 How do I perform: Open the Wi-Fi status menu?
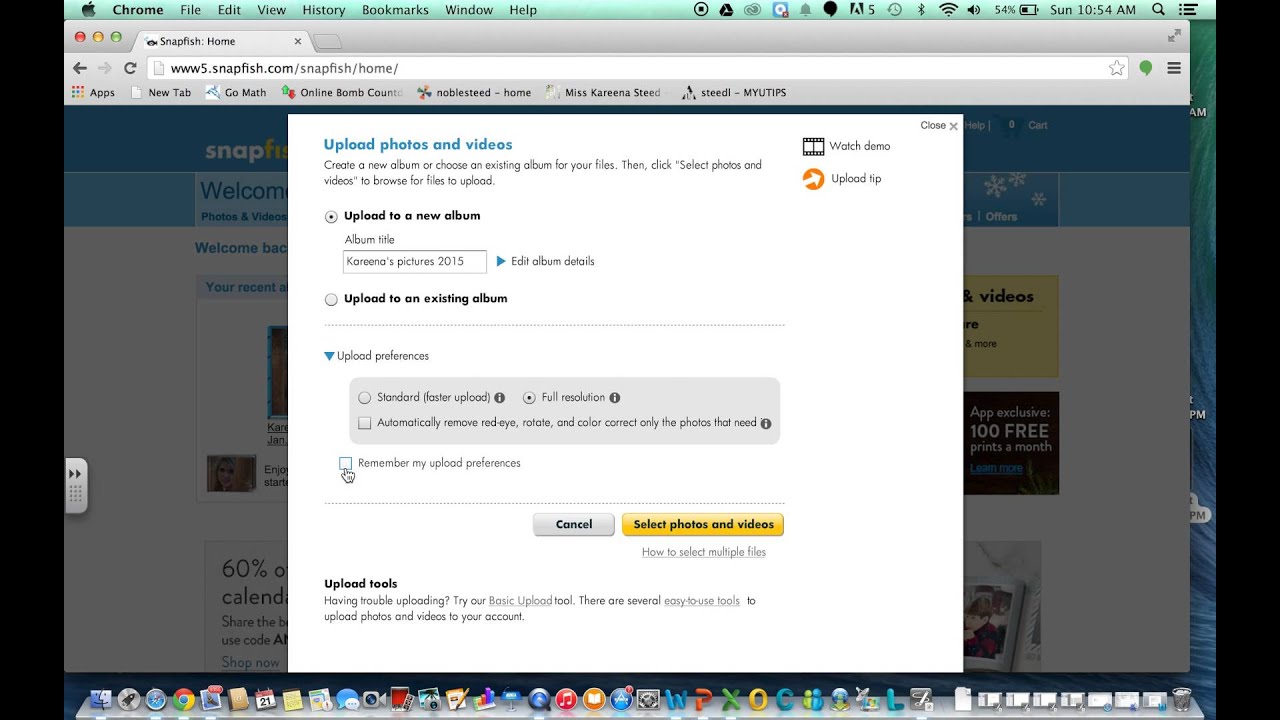[948, 10]
